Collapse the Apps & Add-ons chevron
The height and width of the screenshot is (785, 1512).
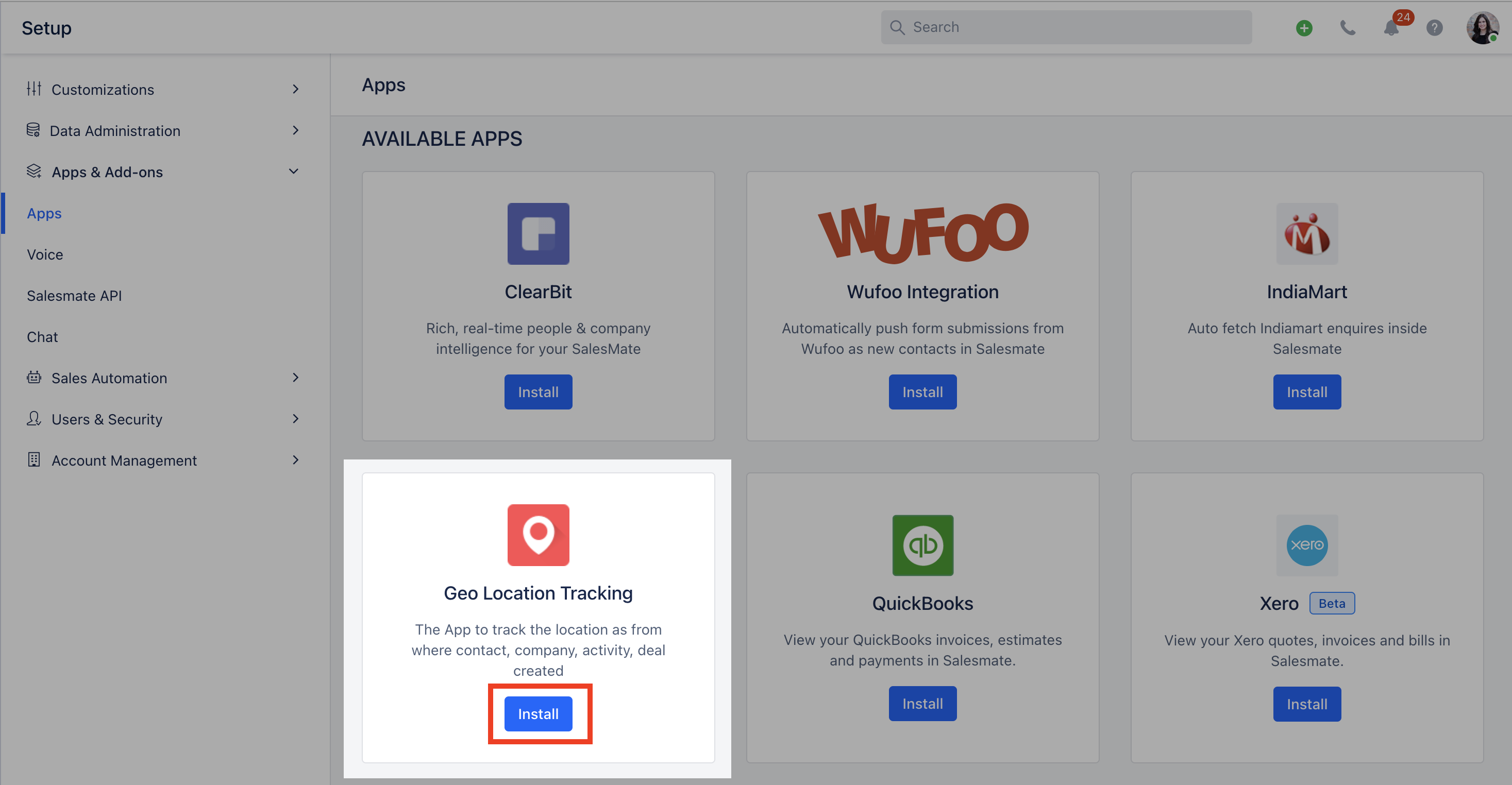coord(293,170)
